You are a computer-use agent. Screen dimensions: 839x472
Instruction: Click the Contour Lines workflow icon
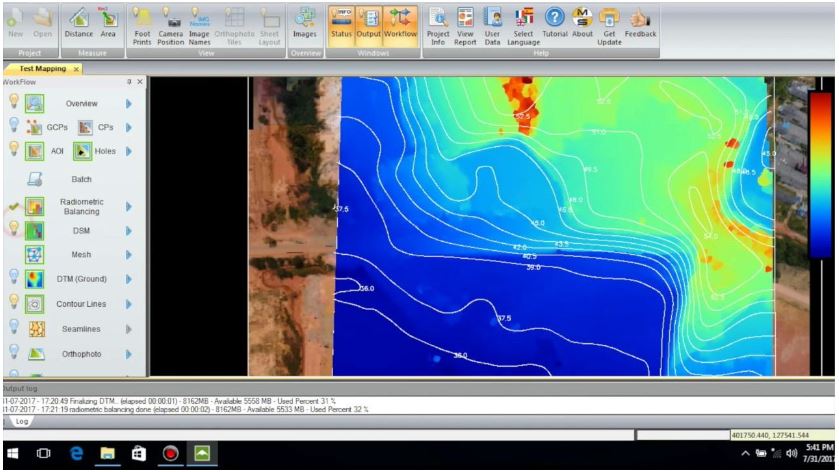(35, 303)
